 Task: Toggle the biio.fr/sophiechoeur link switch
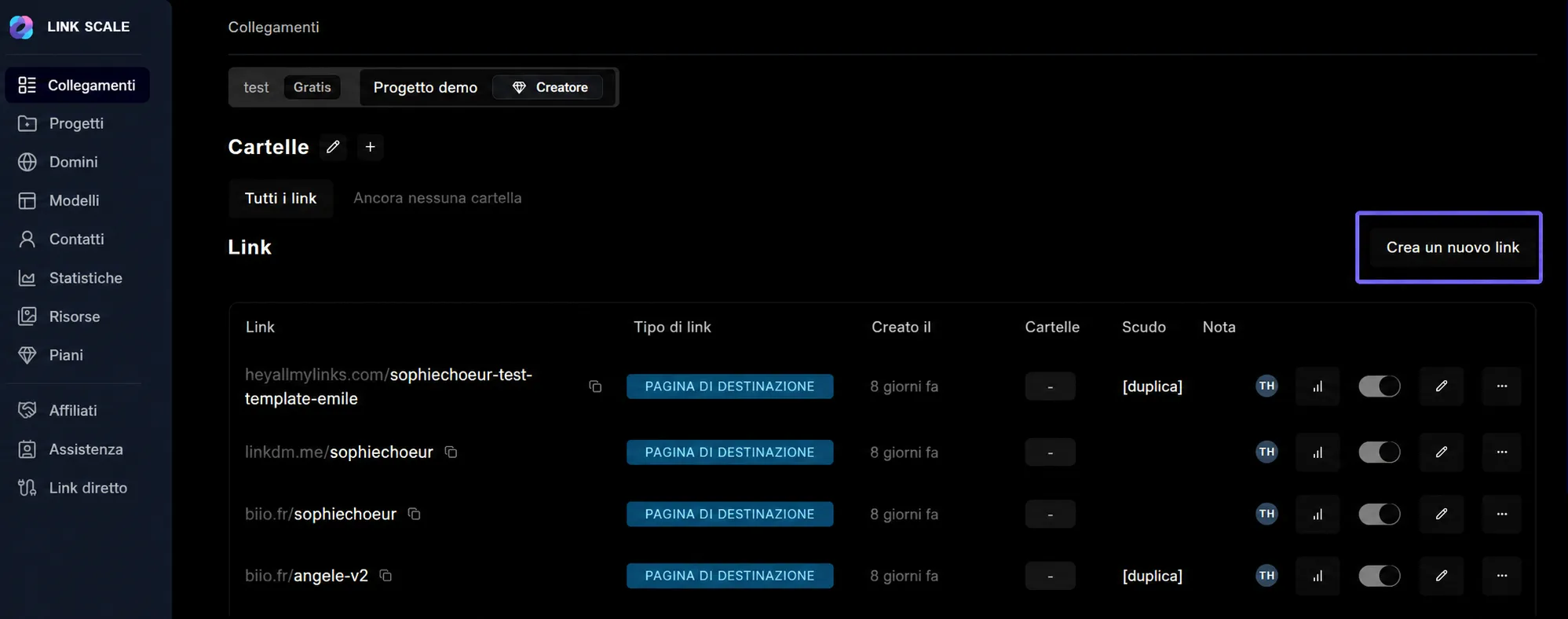[x=1380, y=514]
